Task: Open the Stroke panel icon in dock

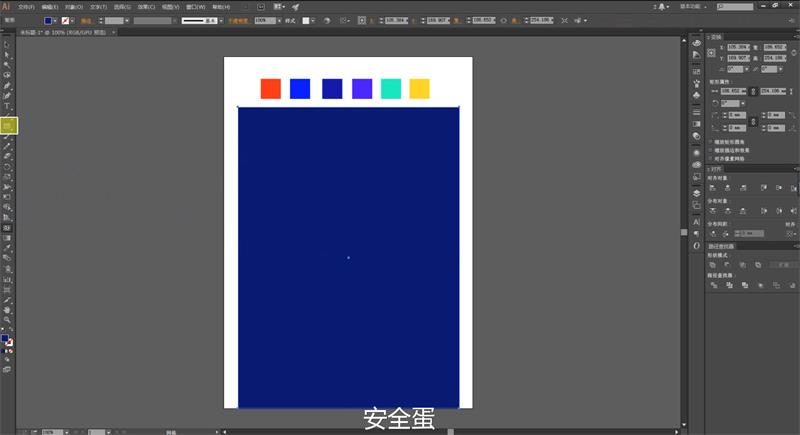Action: tap(696, 112)
